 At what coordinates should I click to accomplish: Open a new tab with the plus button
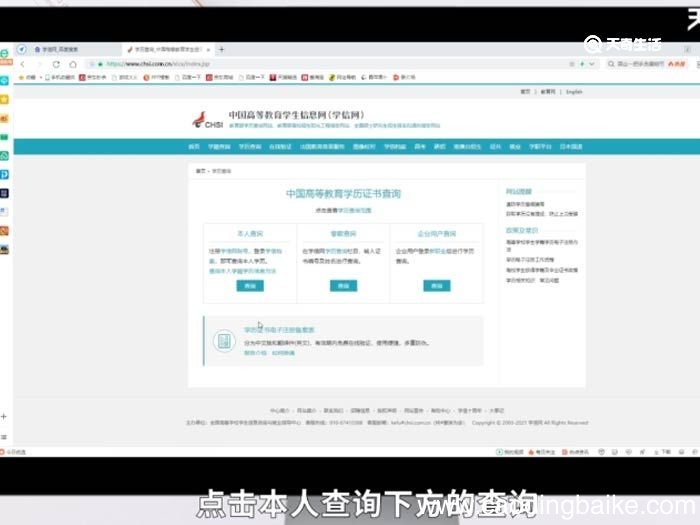[221, 49]
